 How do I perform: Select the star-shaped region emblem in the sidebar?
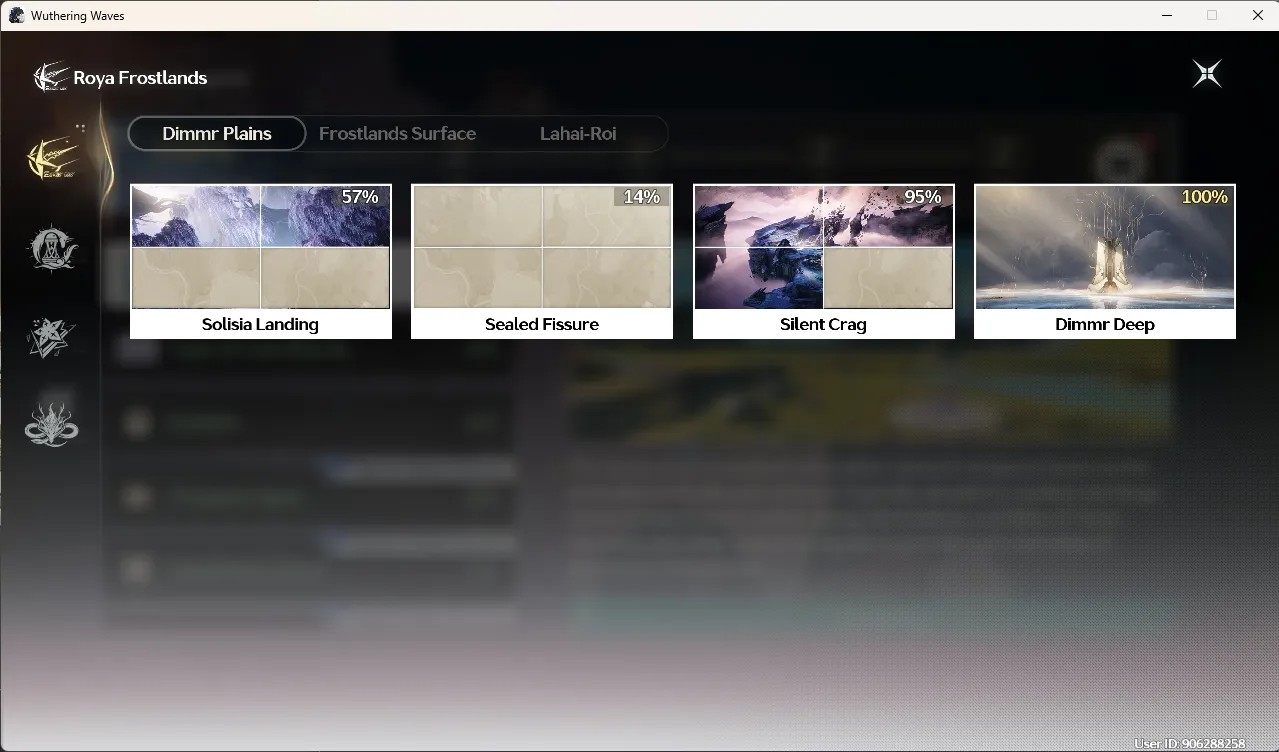(x=52, y=337)
